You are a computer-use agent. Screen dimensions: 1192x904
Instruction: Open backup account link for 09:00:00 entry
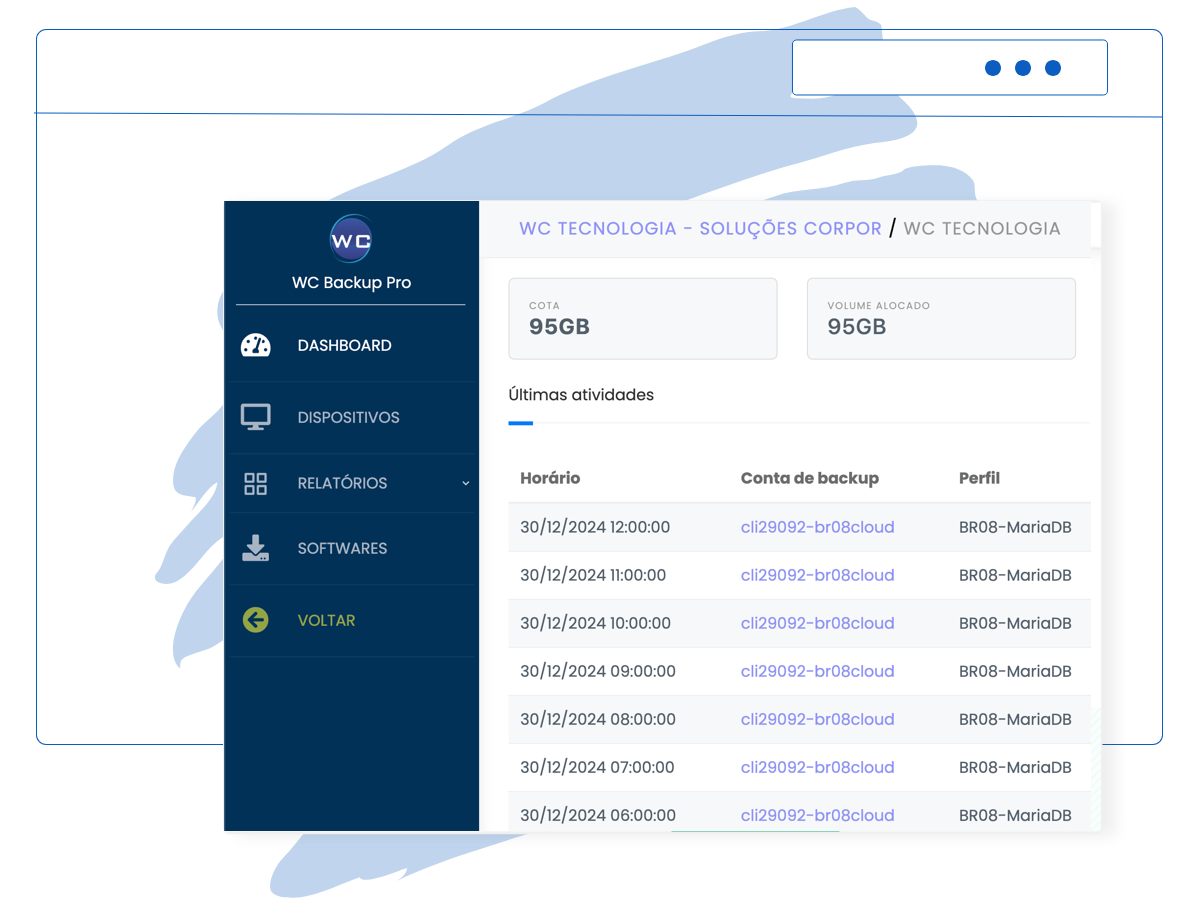click(817, 671)
